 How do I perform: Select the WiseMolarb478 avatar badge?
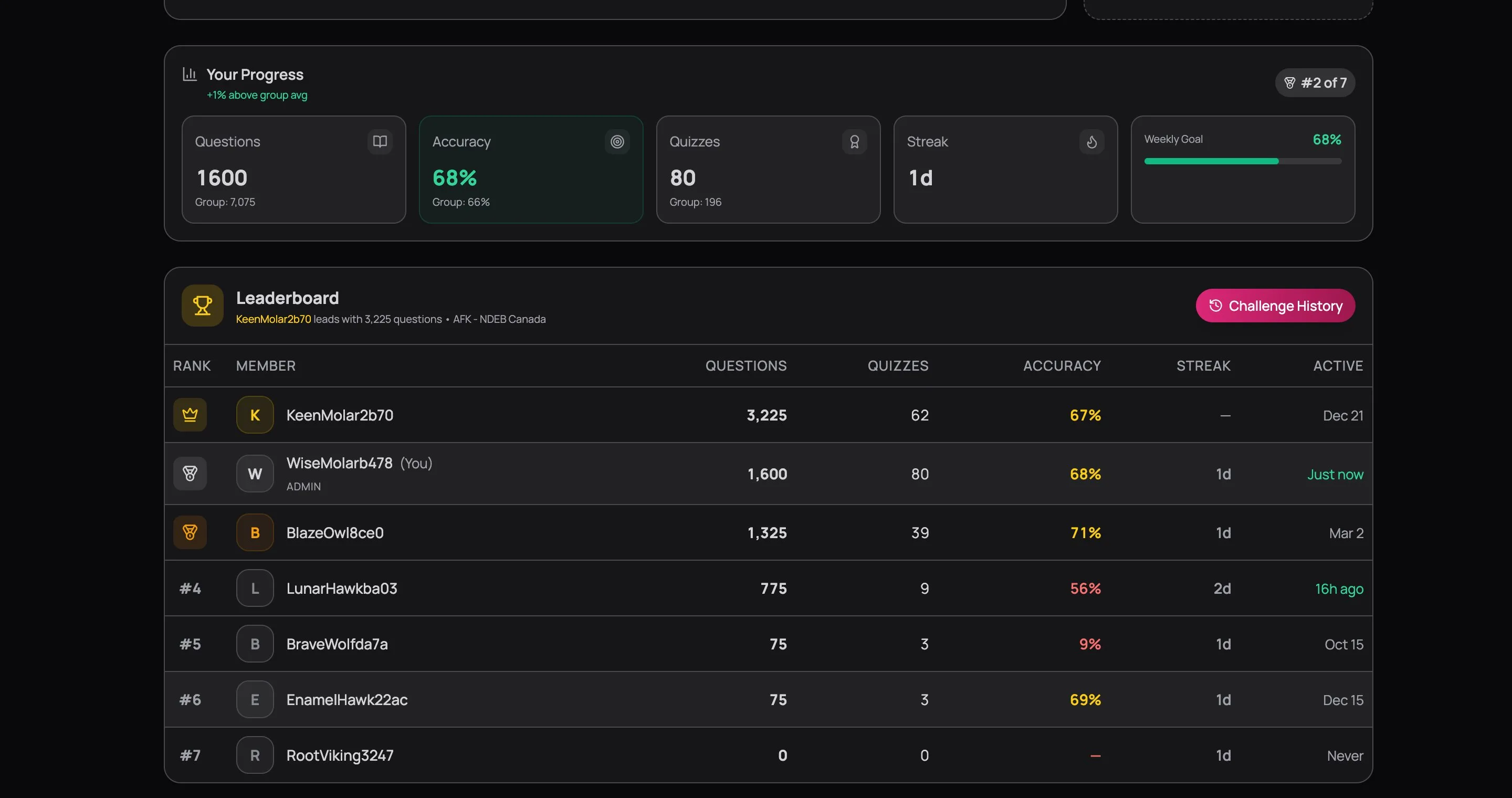coord(255,474)
